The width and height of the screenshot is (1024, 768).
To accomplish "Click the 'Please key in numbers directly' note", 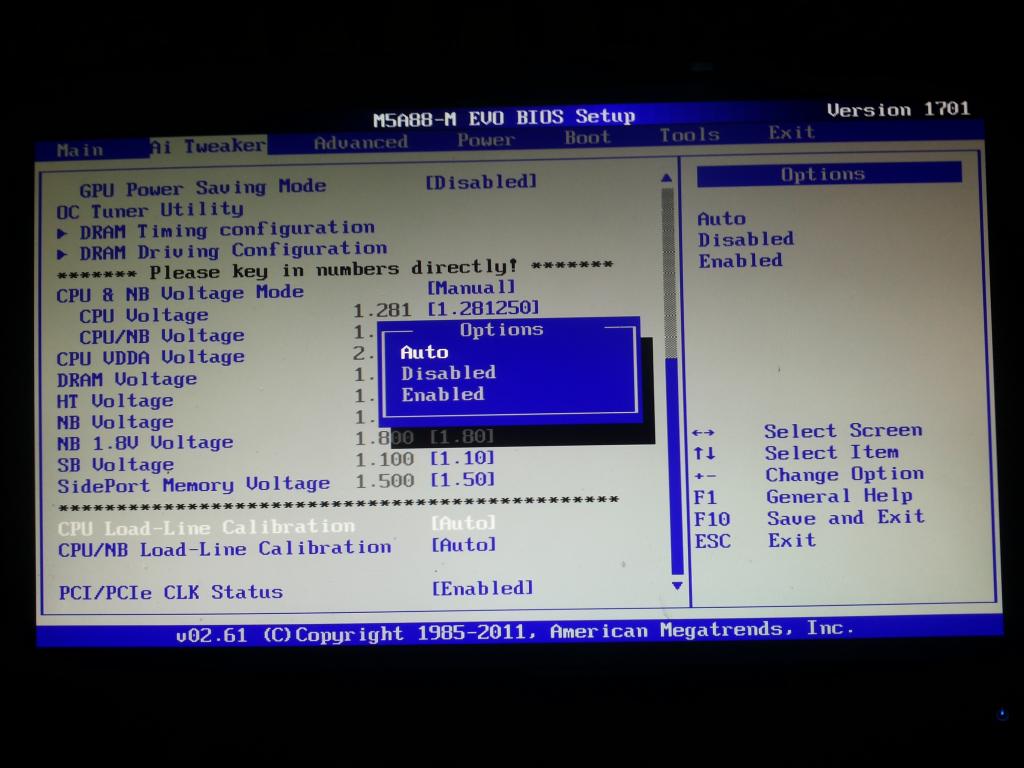I will pos(335,268).
